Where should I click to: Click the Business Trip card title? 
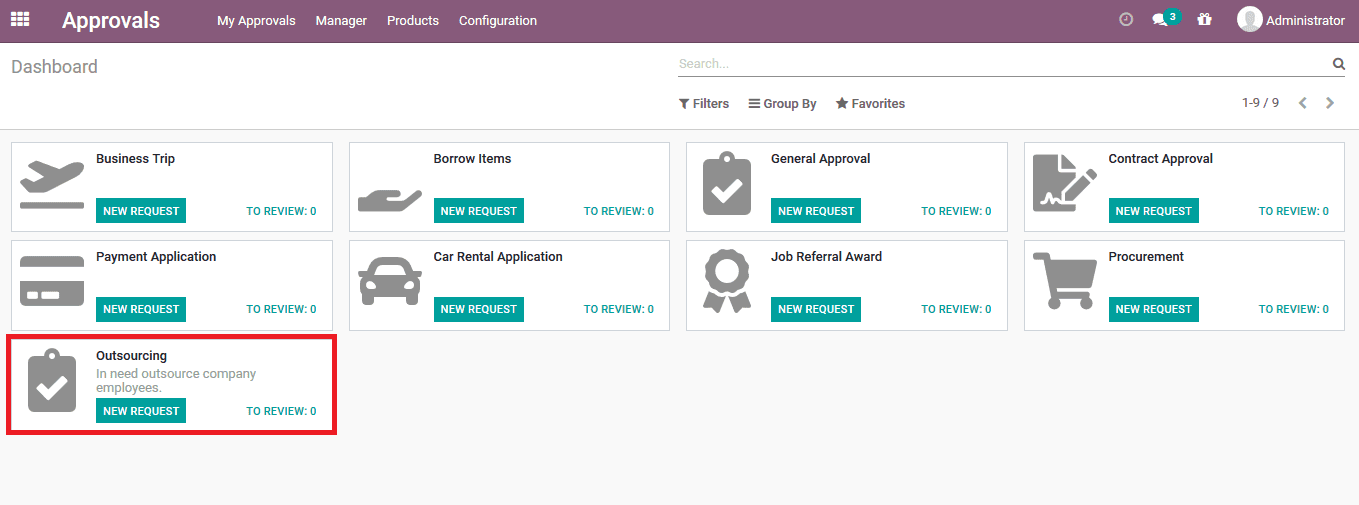tap(135, 159)
